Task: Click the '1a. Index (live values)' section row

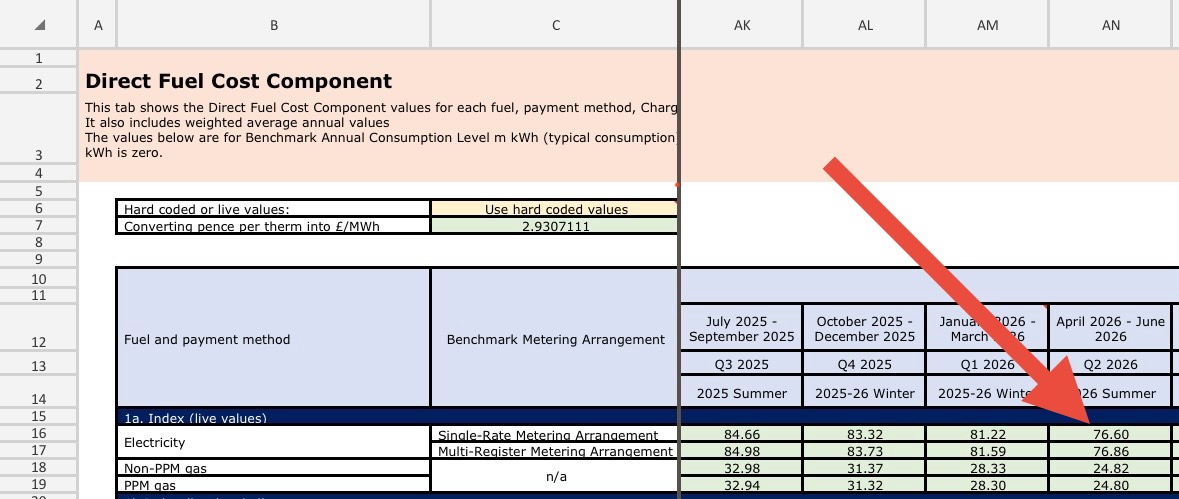Action: tap(273, 417)
